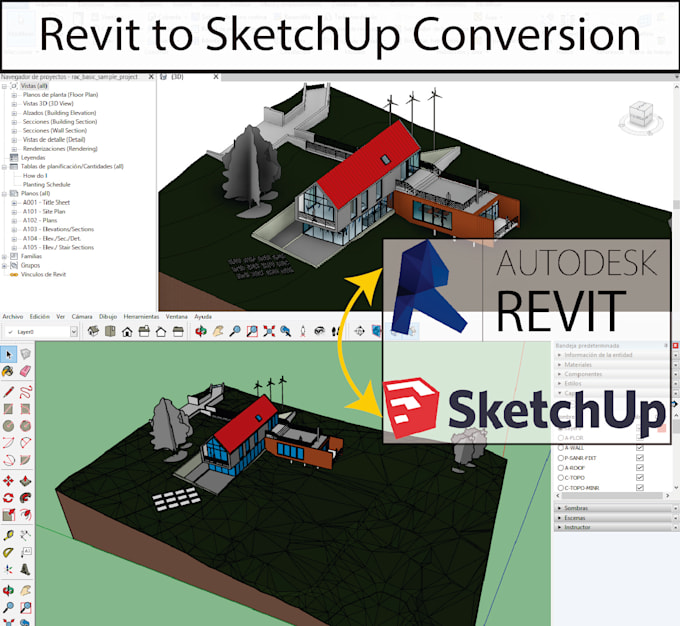
Task: Click Vínculos de Revit in browser
Action: pyautogui.click(x=43, y=274)
